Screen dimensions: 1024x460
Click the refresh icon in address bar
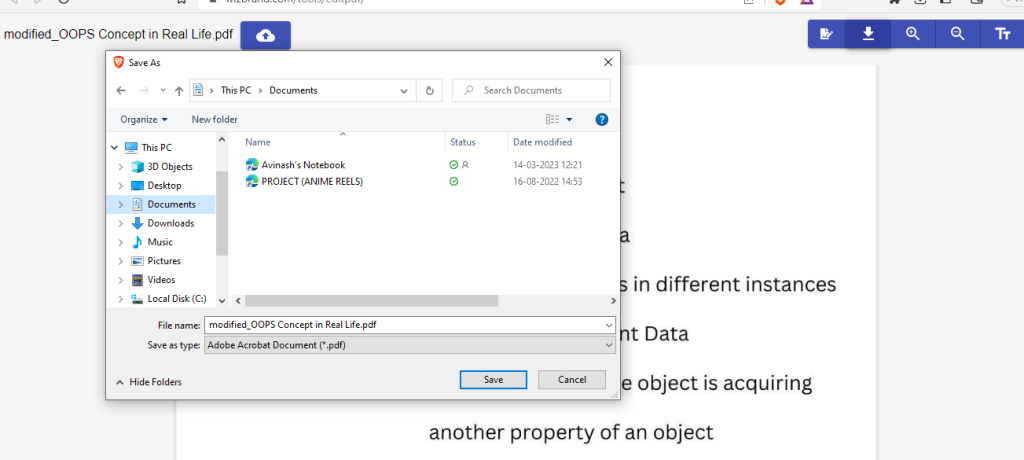point(429,90)
